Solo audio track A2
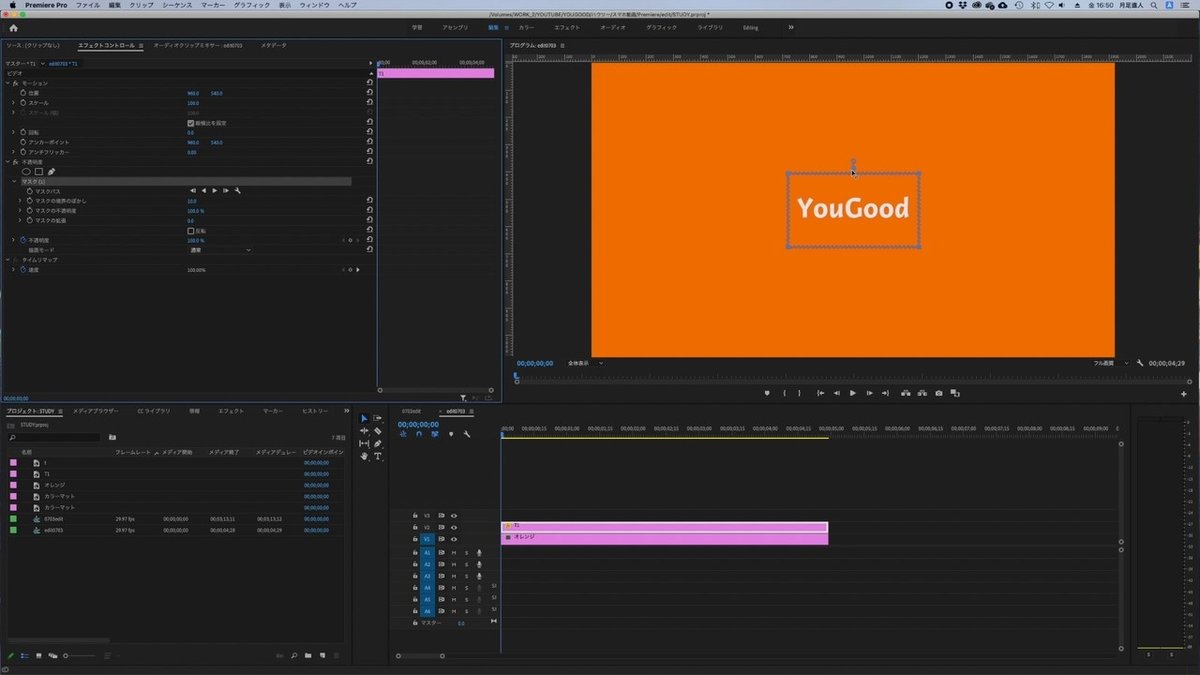Image resolution: width=1200 pixels, height=675 pixels. point(466,564)
